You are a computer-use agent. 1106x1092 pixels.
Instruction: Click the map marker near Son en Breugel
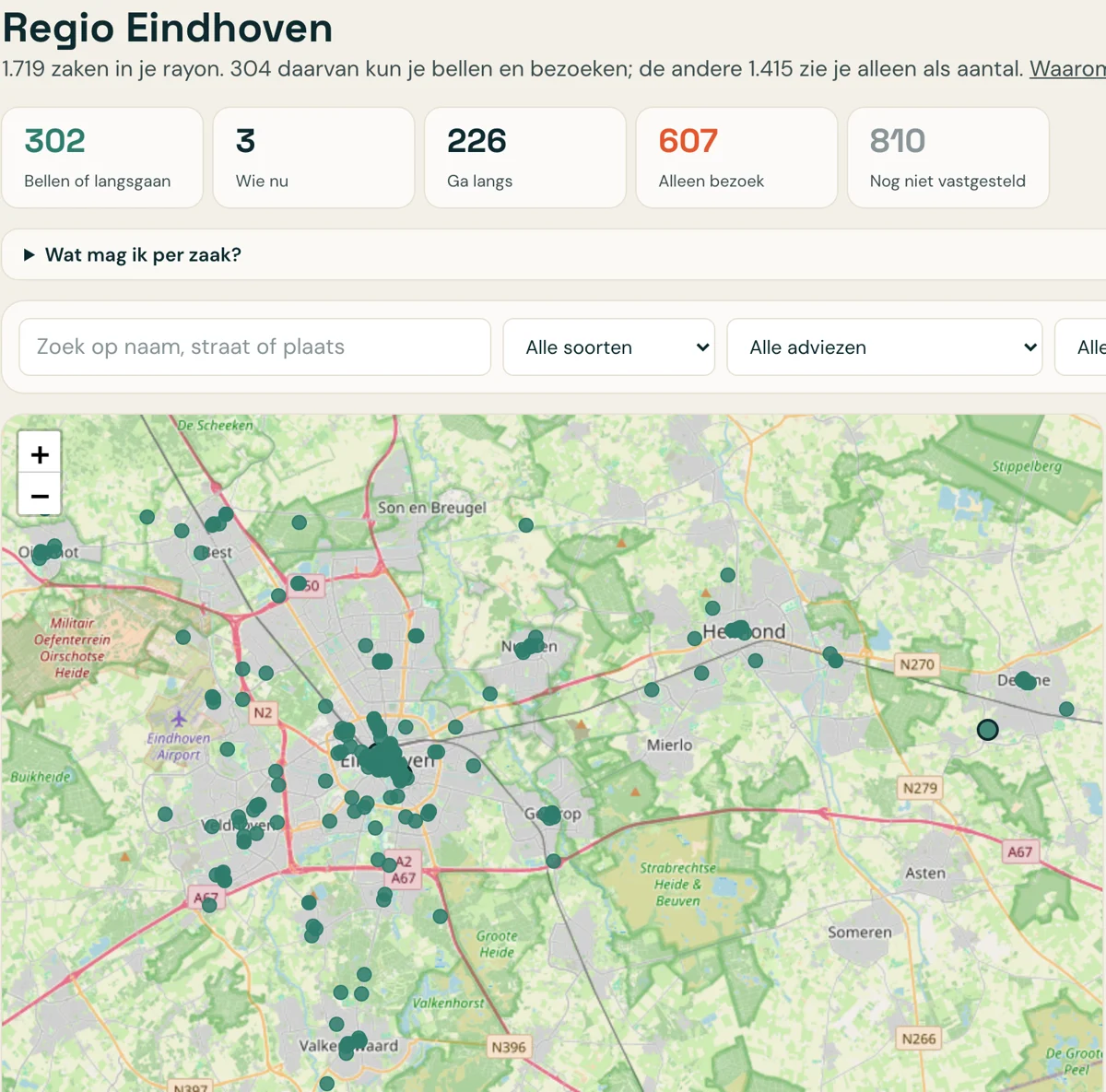526,525
